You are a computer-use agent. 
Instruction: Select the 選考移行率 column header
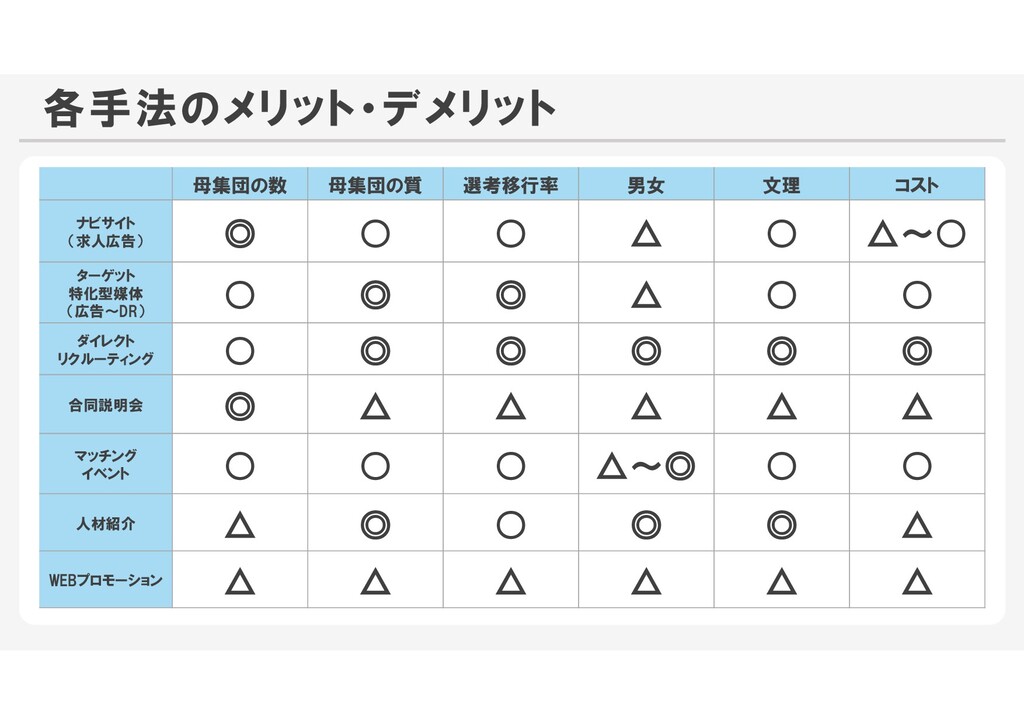(511, 185)
